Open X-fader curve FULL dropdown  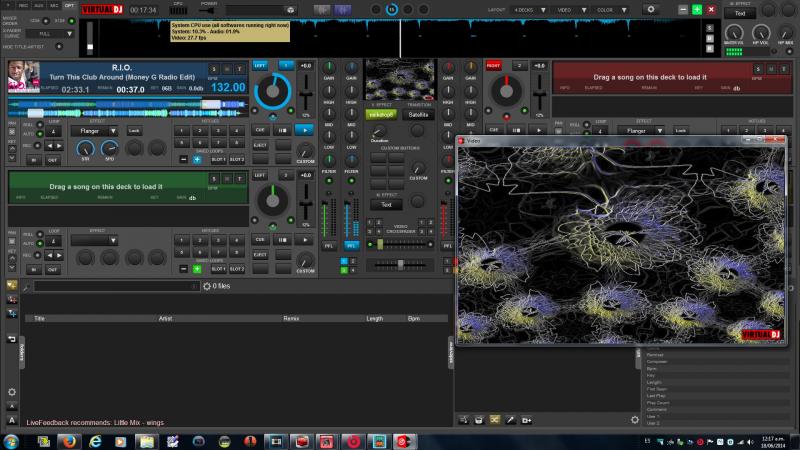tap(49, 34)
